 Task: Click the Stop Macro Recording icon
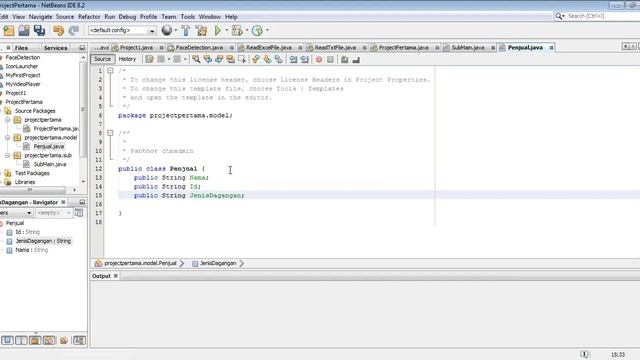tap(330, 60)
